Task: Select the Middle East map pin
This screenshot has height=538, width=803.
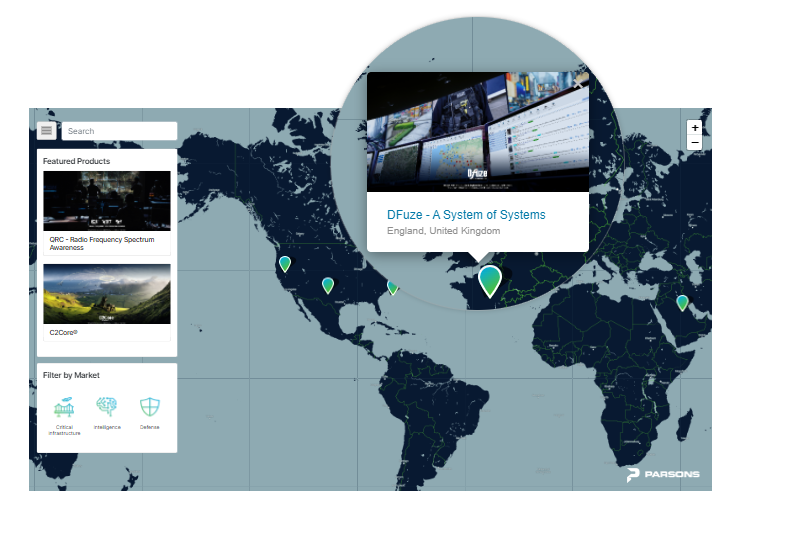Action: [x=682, y=303]
